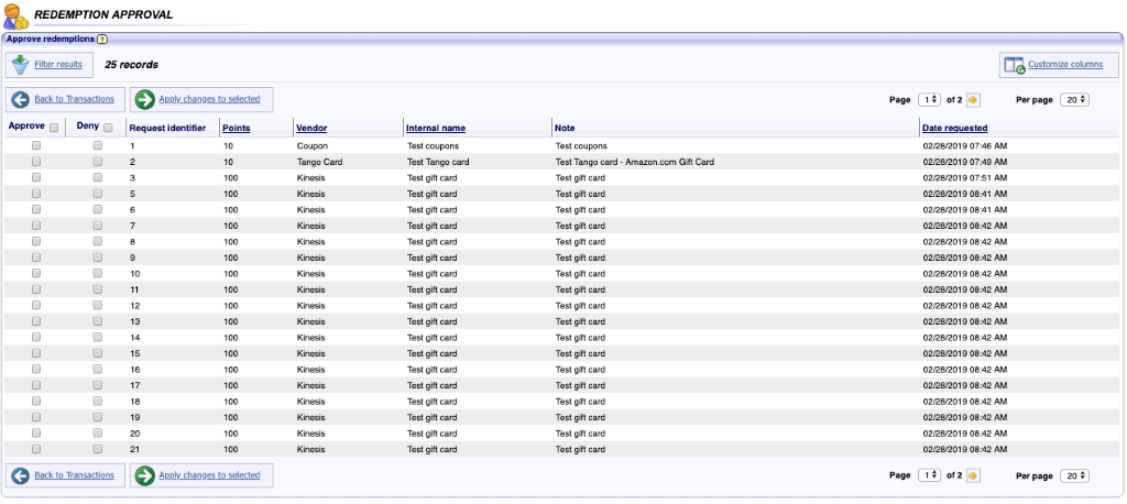The height and width of the screenshot is (504, 1127).
Task: Check Approve for request 1
Action: pos(36,145)
